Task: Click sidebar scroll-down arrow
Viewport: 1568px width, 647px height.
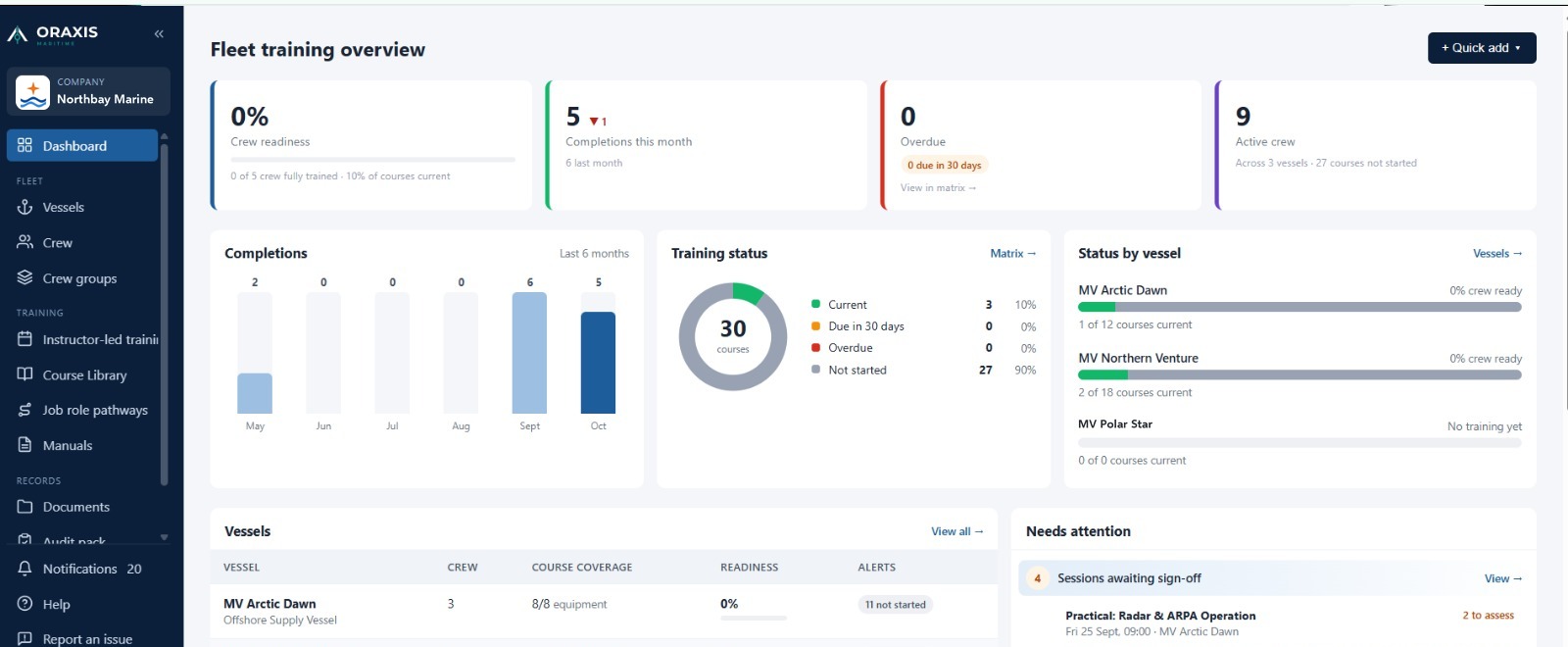Action: coord(164,537)
